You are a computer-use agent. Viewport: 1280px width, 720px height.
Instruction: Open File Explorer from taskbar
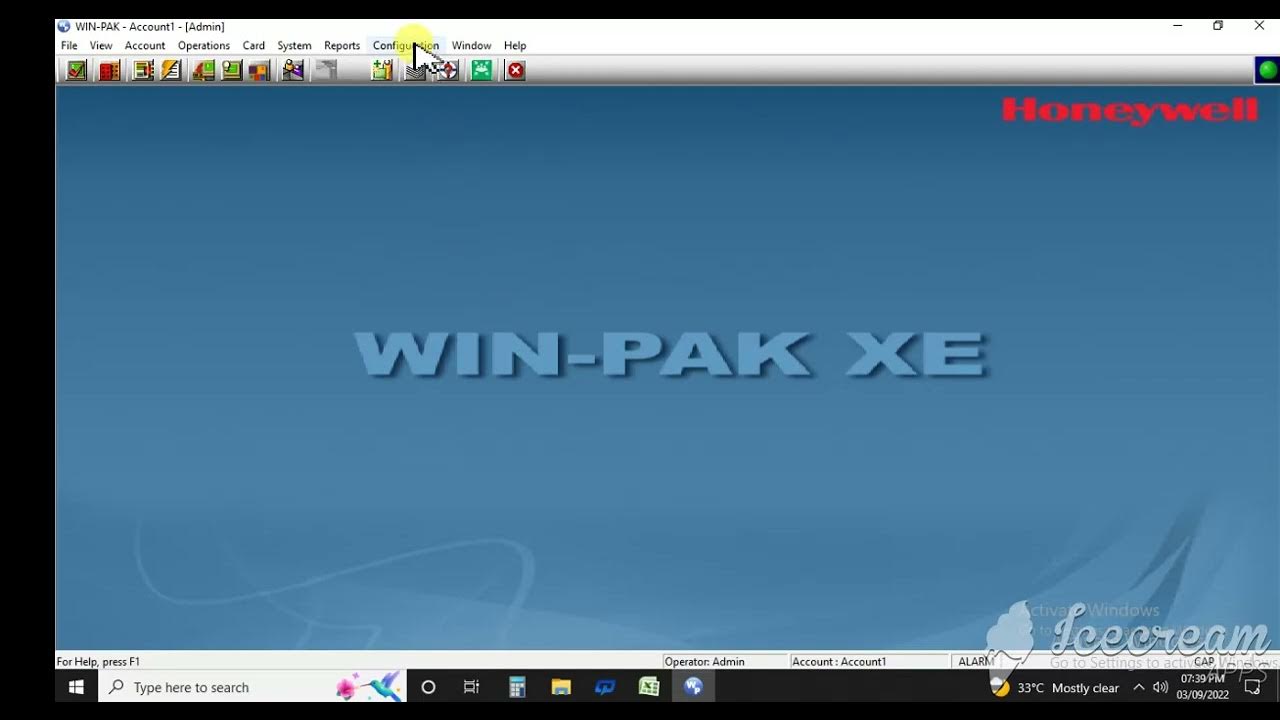[x=561, y=687]
